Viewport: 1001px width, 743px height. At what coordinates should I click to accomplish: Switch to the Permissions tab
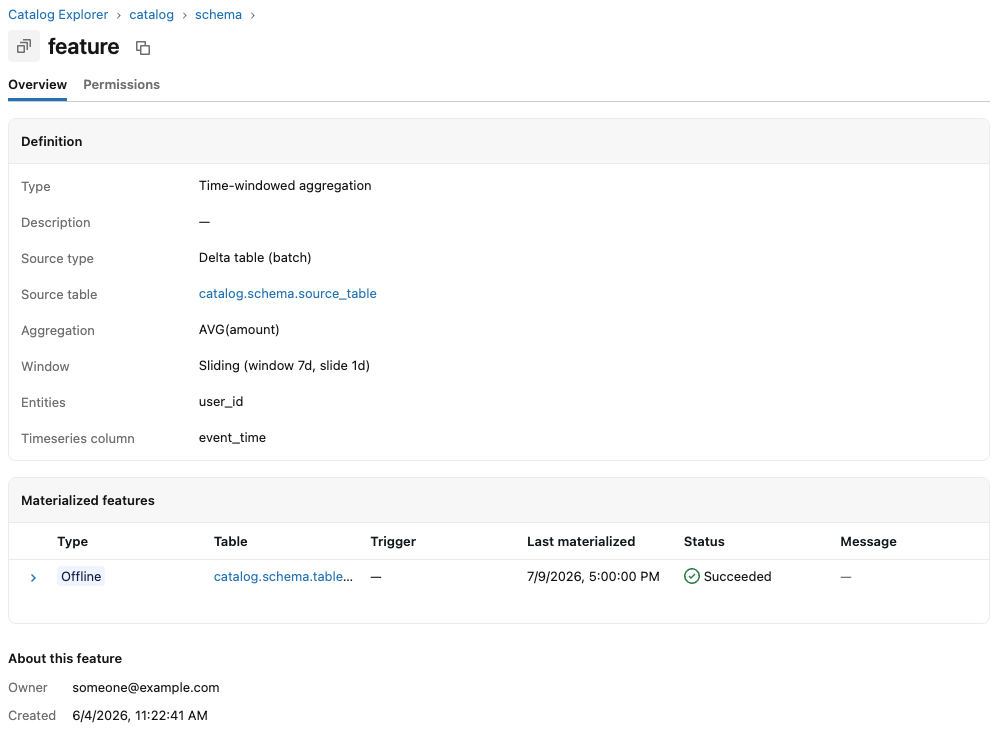click(x=121, y=84)
